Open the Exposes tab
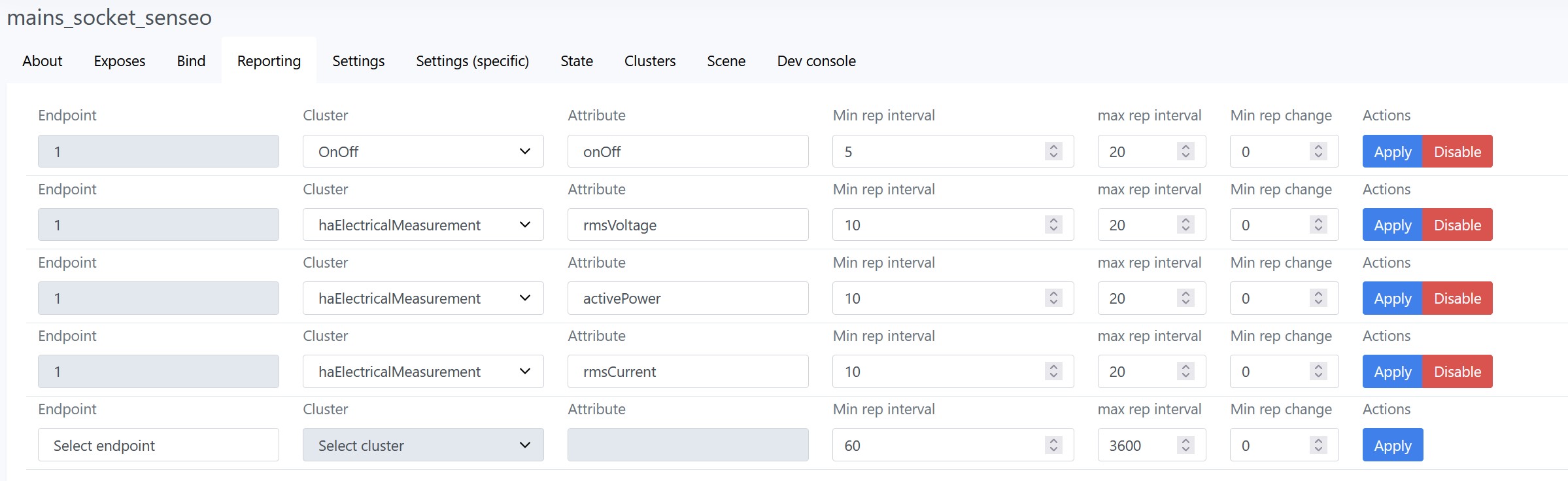Image resolution: width=1568 pixels, height=481 pixels. [x=120, y=61]
